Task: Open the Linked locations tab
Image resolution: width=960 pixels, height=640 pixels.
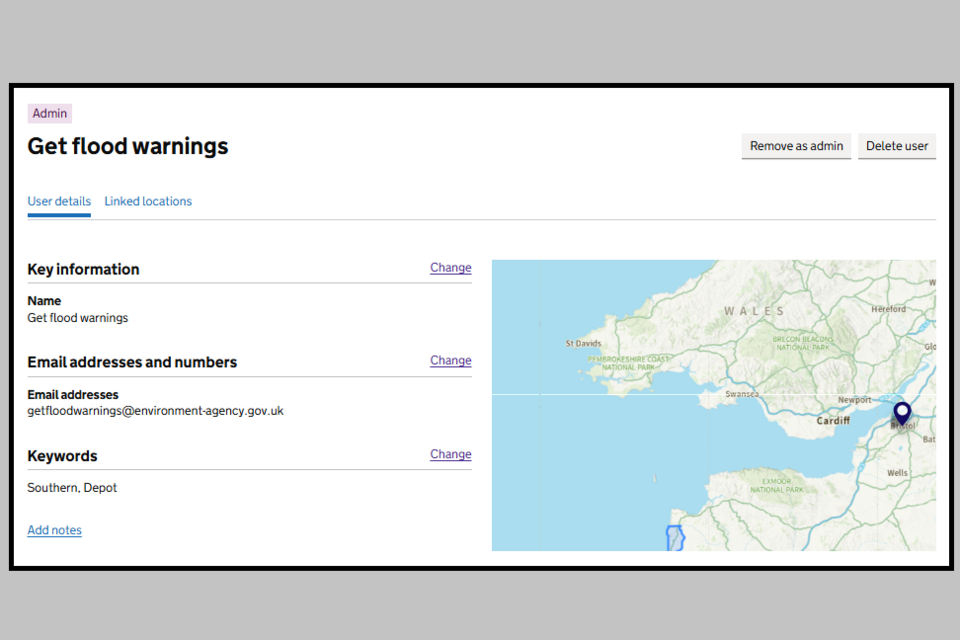Action: 148,201
